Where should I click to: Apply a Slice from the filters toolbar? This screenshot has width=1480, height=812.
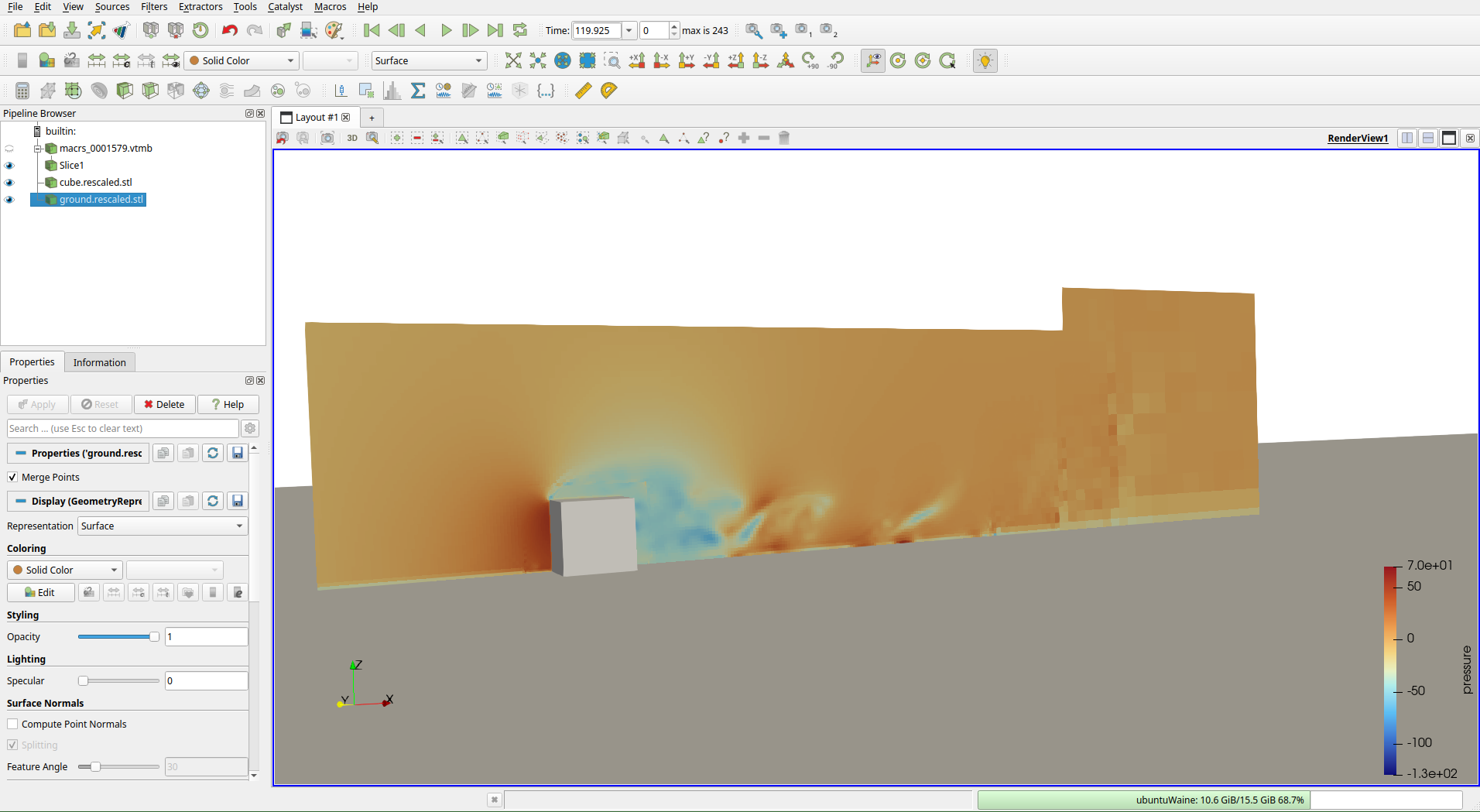pos(99,91)
